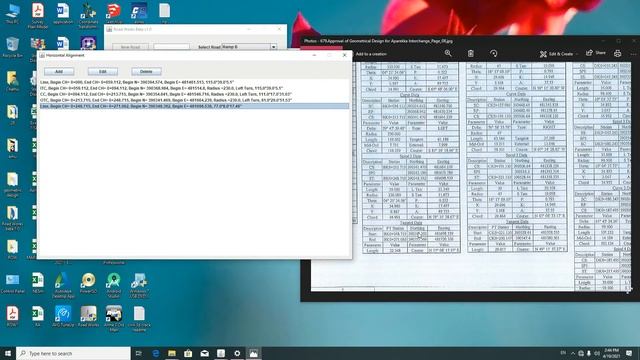Click the print icon in Photos

618,53
